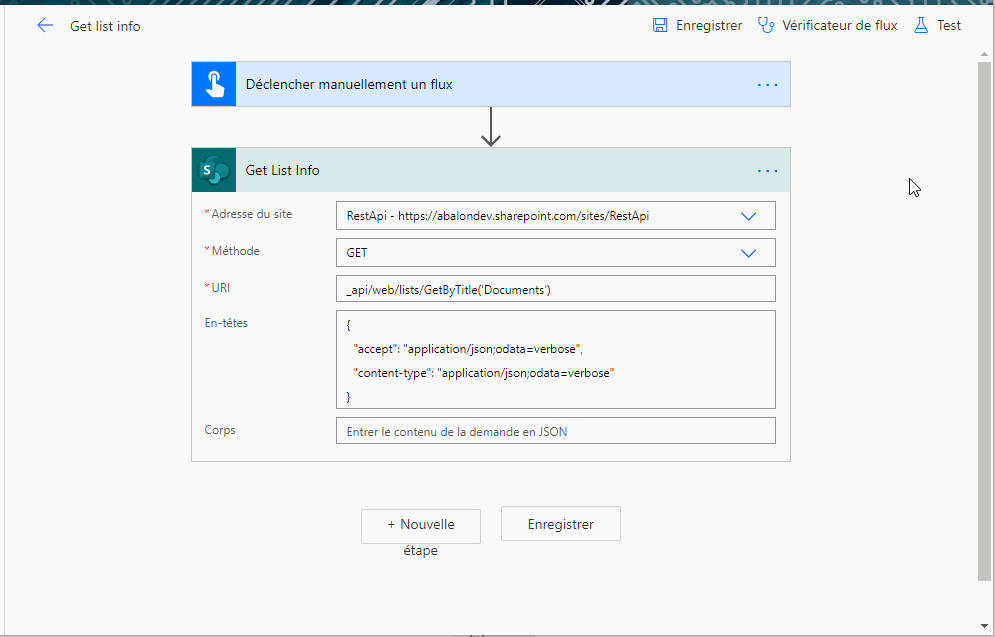Click the Corps input field
The width and height of the screenshot is (995, 637).
(x=555, y=430)
